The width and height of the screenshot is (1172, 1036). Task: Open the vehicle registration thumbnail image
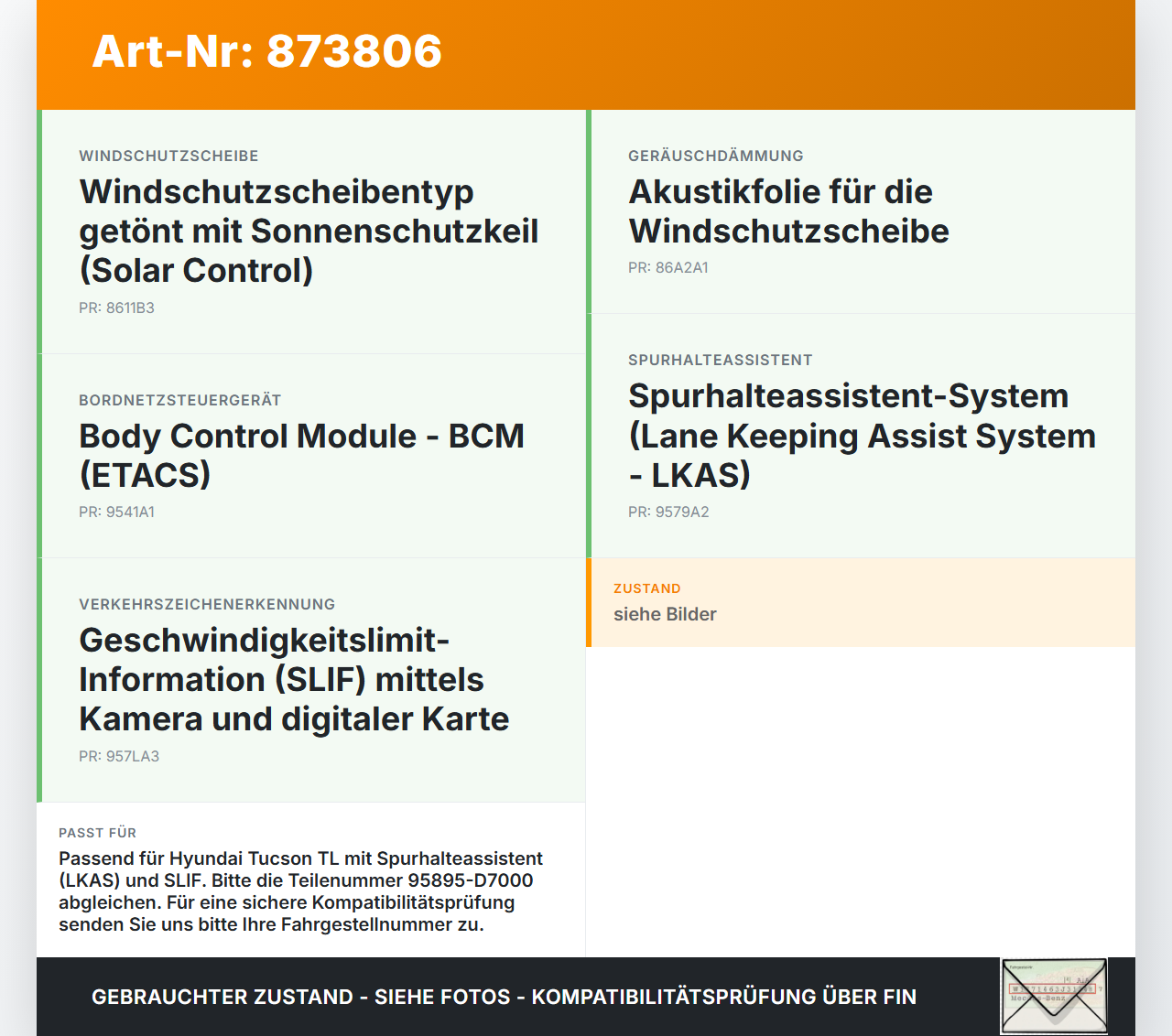click(x=1054, y=996)
